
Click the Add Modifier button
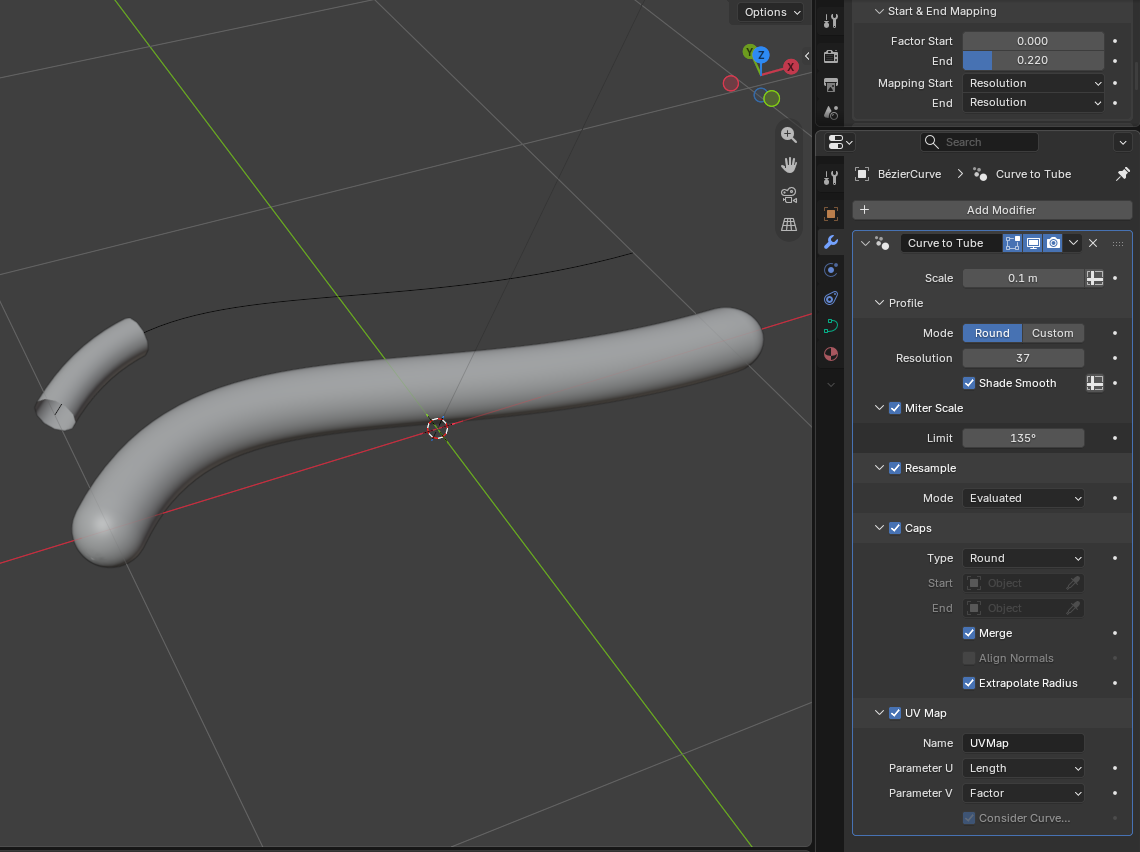(992, 210)
